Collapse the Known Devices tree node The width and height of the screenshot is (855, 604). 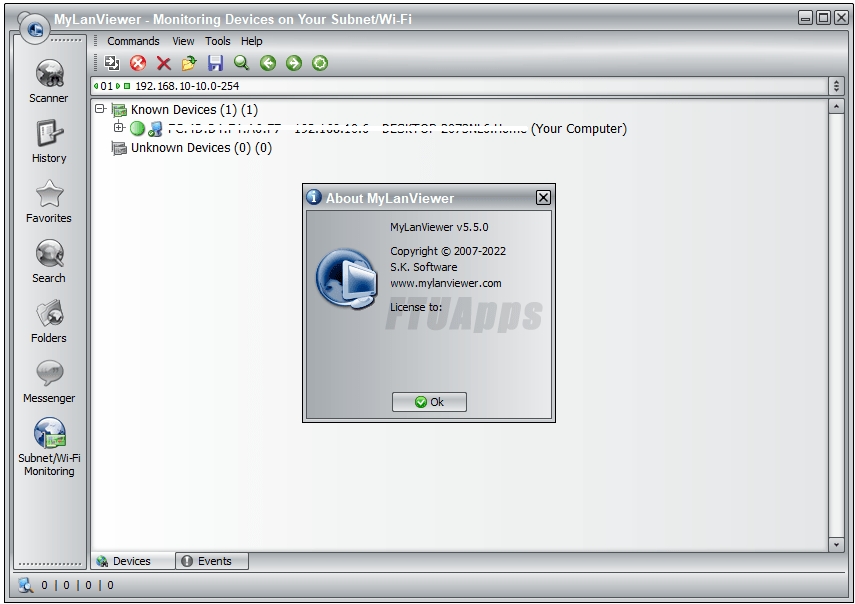point(100,109)
